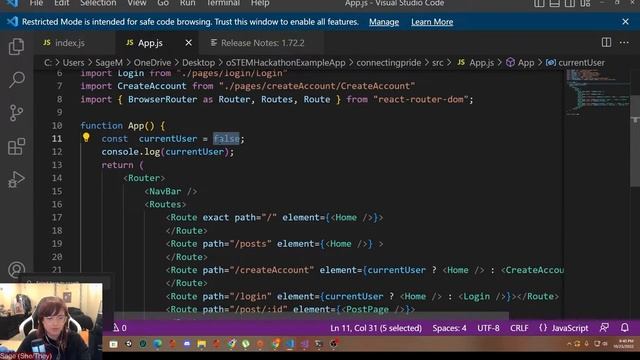Expand 'Users' breadcrumb segment
The height and width of the screenshot is (360, 640).
point(73,63)
